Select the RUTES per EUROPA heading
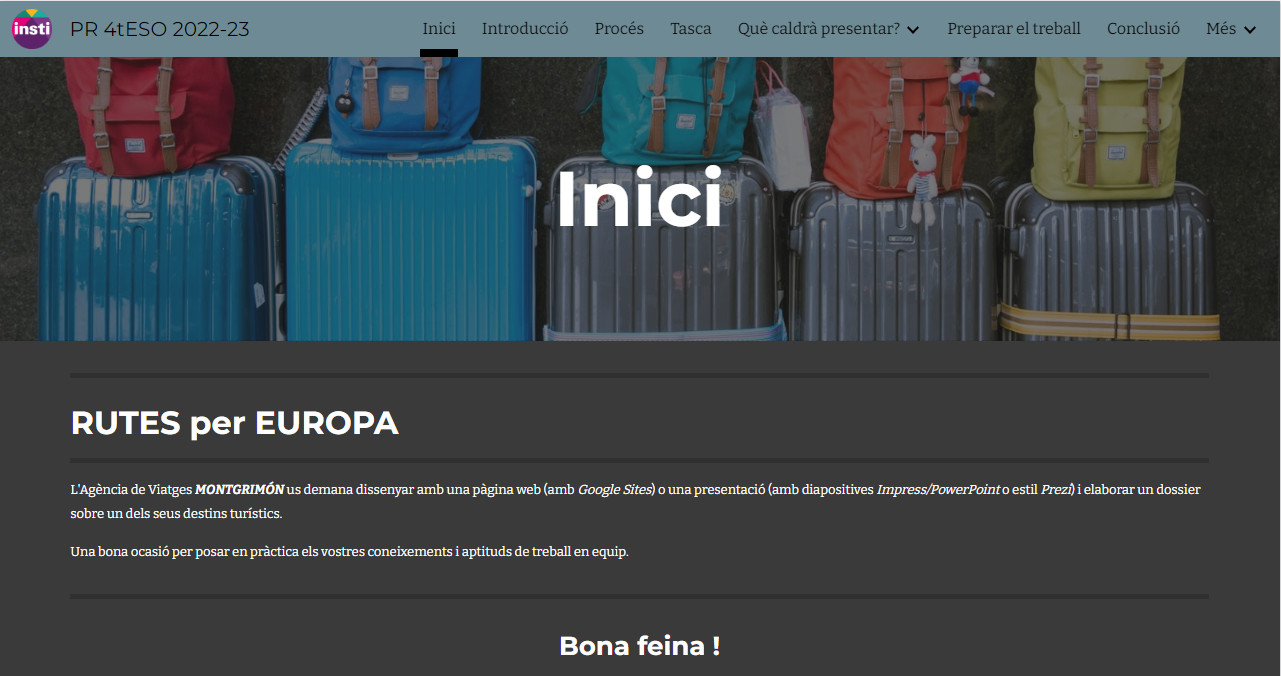Screen dimensions: 1281x676 (235, 423)
